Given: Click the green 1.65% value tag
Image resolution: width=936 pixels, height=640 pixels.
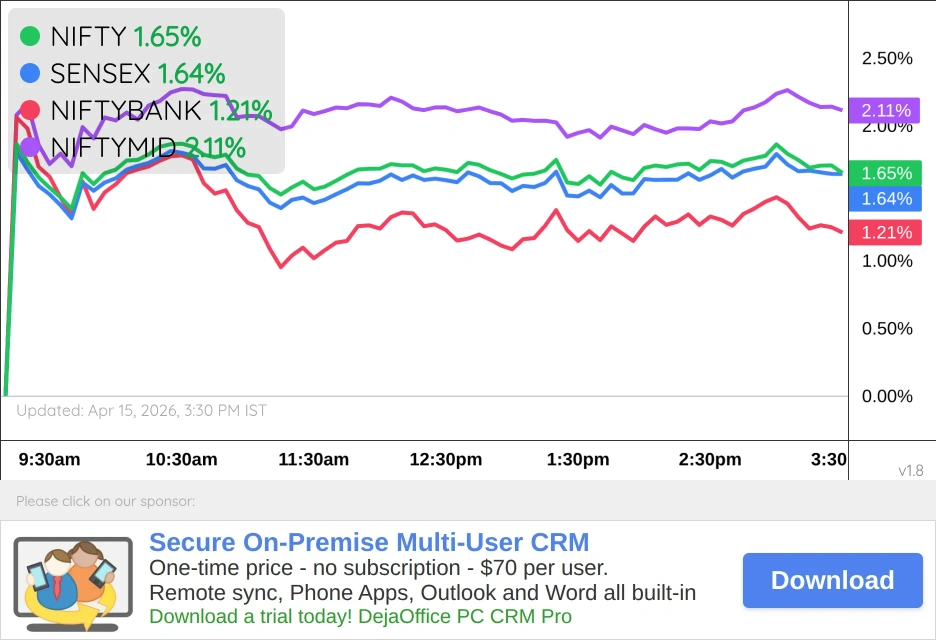Looking at the screenshot, I should point(886,173).
